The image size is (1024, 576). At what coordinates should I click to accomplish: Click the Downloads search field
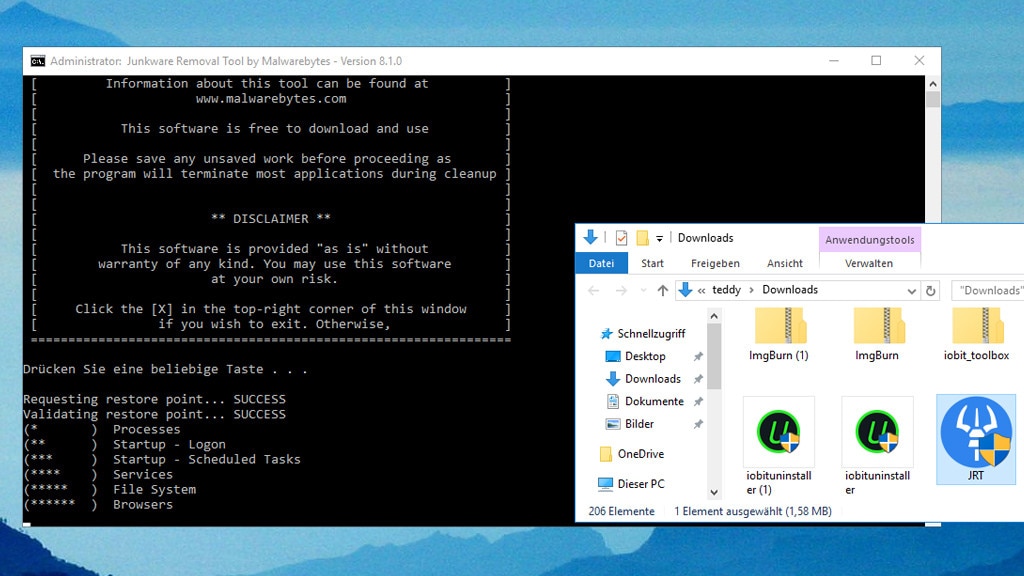[987, 291]
